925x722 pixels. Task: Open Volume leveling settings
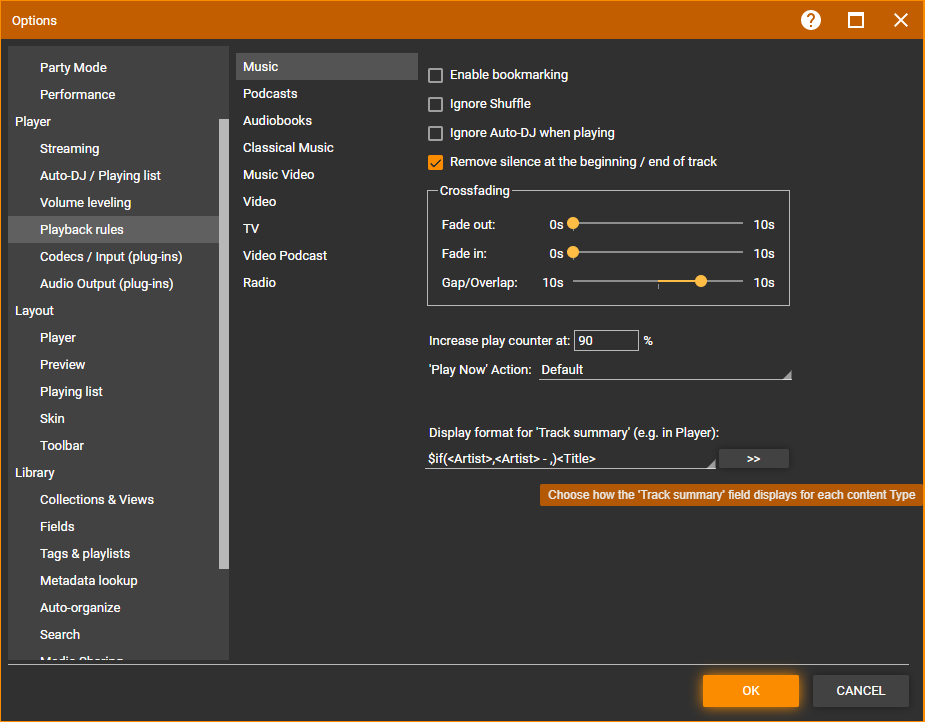coord(85,203)
